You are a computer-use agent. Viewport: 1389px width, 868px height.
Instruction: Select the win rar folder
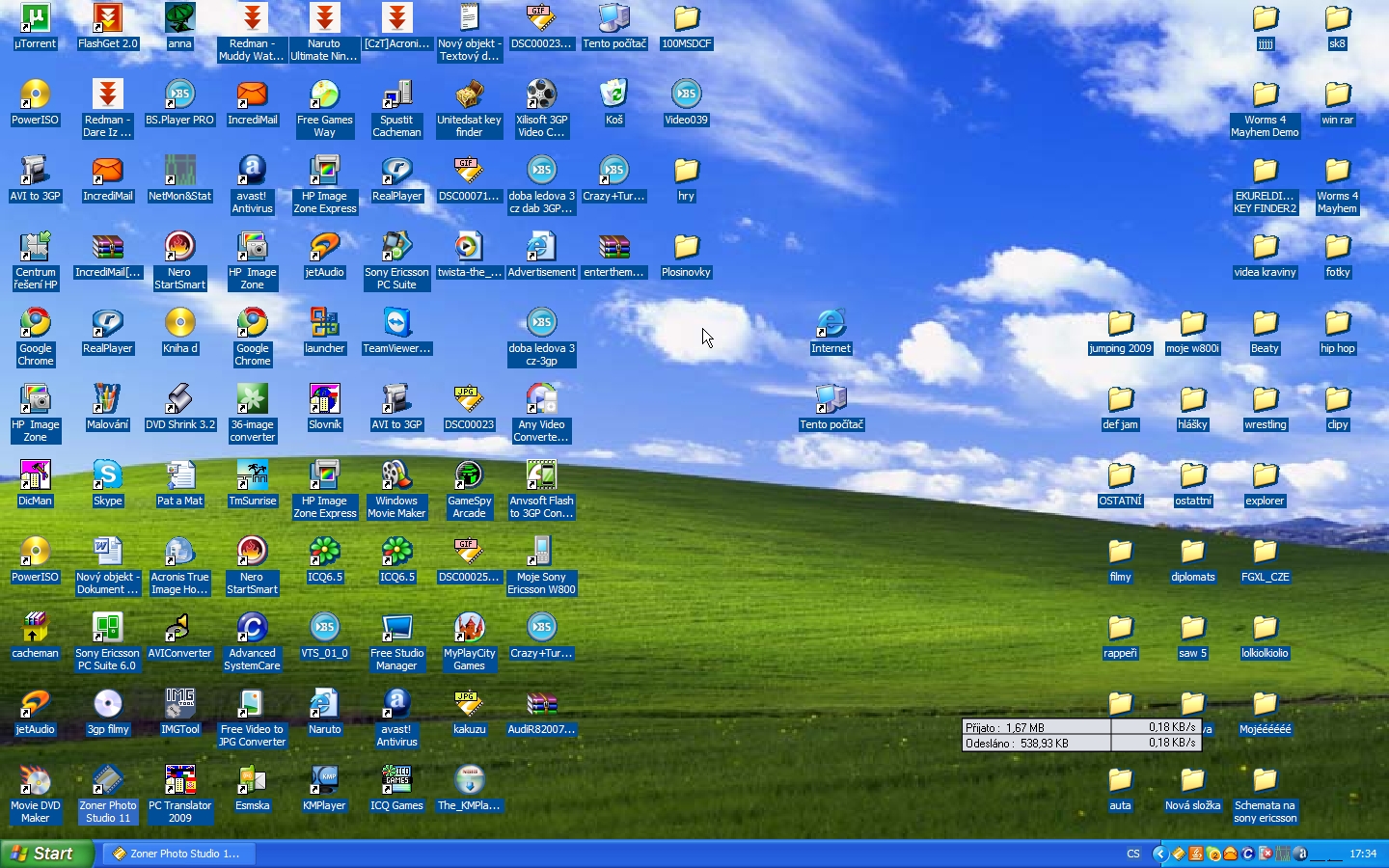point(1338,103)
